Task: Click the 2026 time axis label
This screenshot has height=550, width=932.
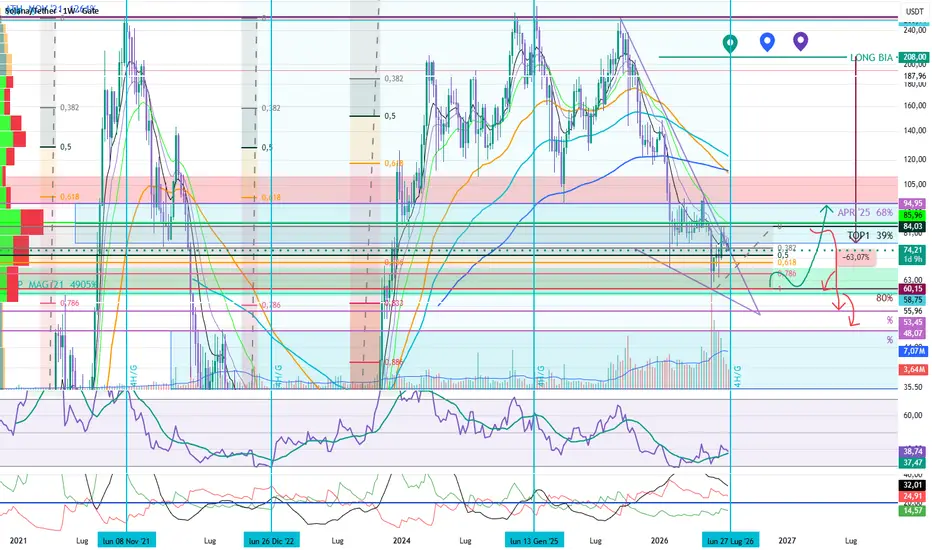Action: point(659,540)
